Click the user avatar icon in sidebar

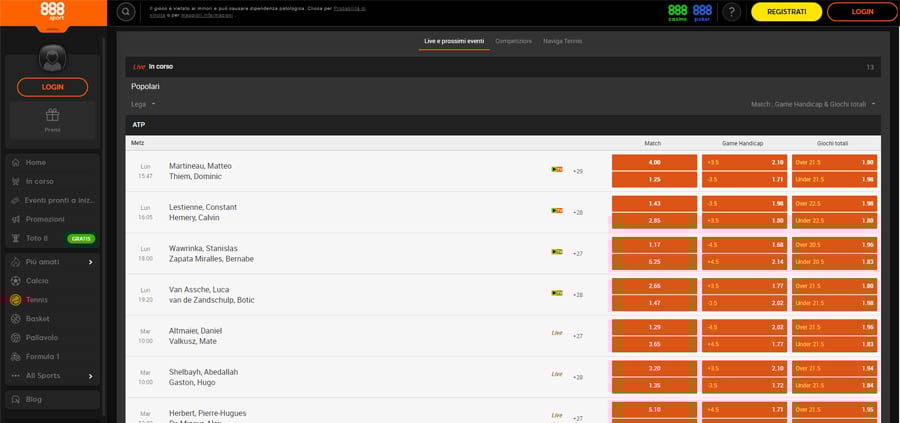52,58
